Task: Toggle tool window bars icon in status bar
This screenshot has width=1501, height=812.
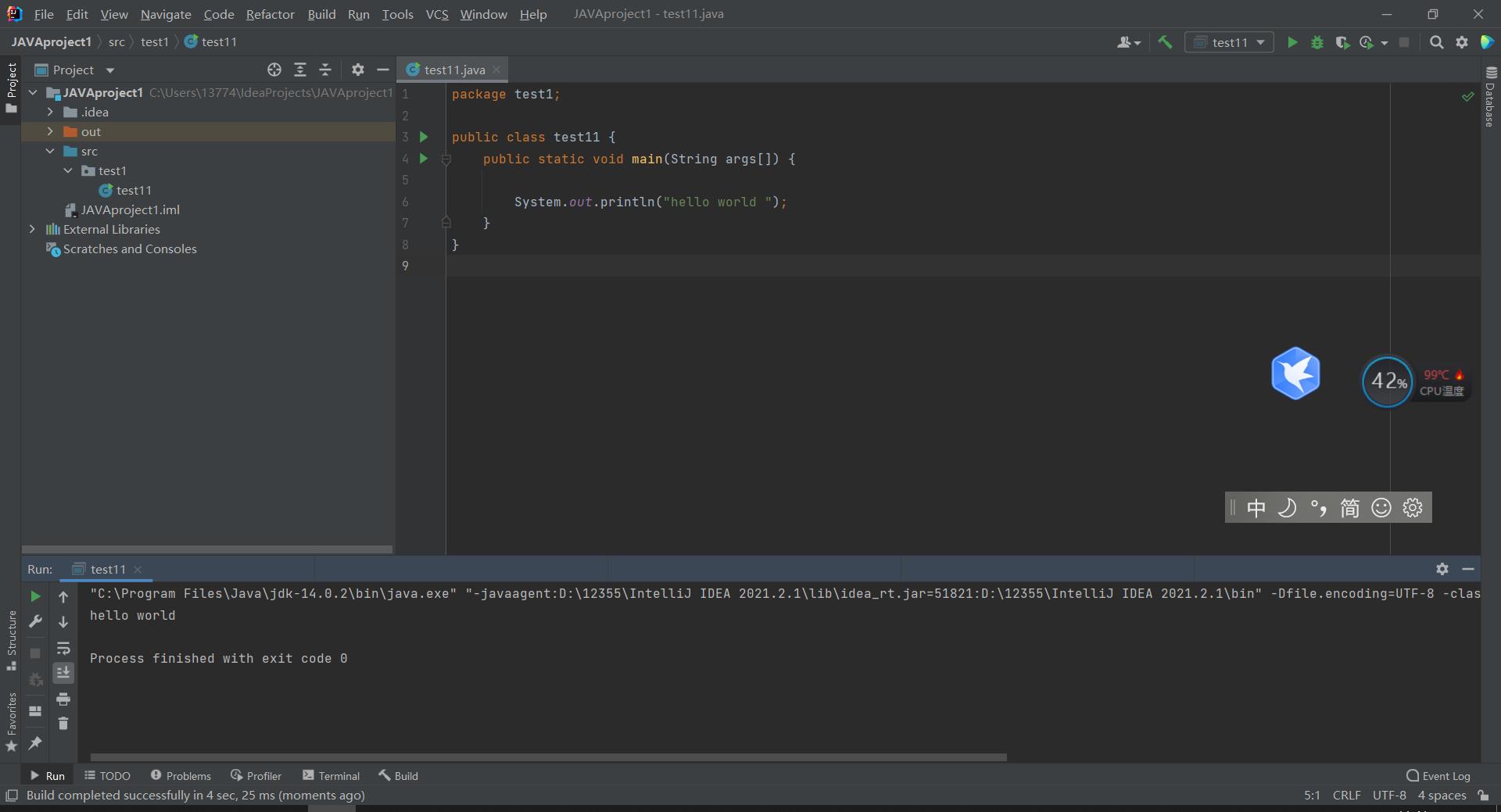Action: click(12, 796)
